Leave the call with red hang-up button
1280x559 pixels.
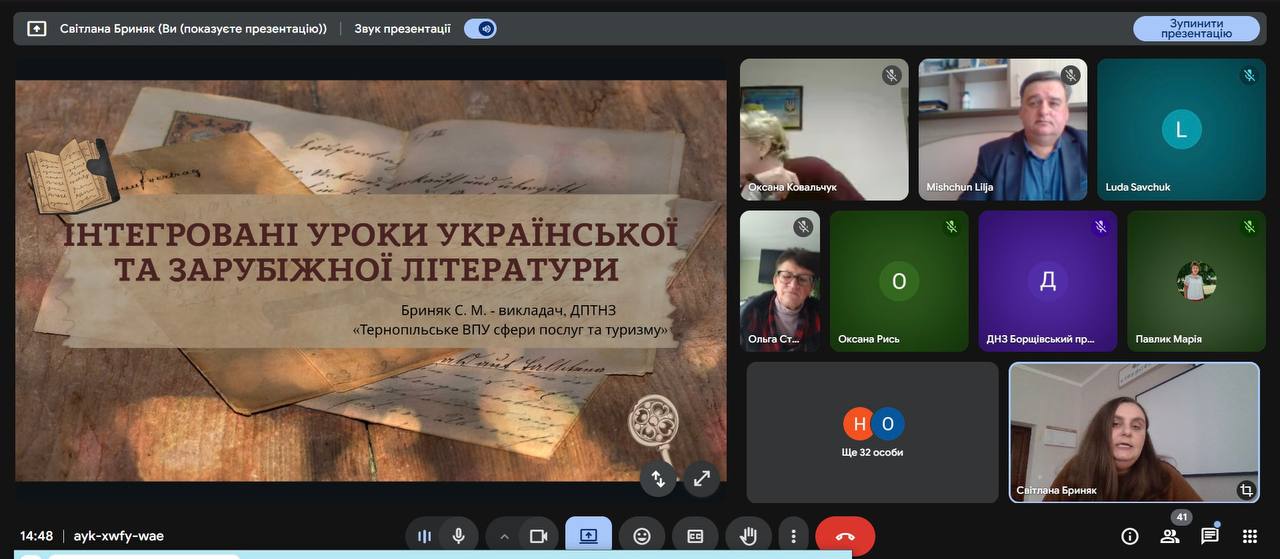[x=845, y=536]
